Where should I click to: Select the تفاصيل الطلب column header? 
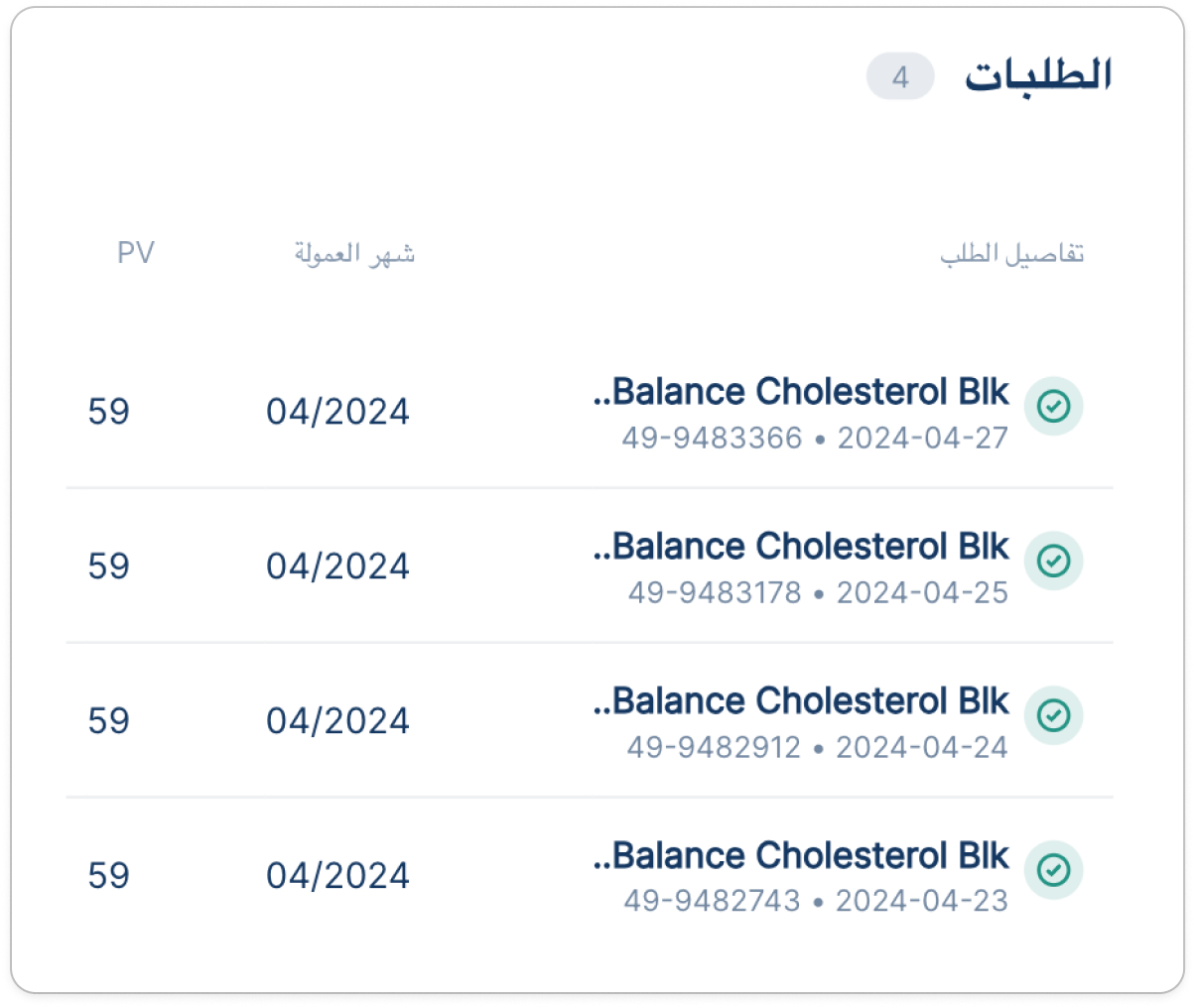click(x=1012, y=254)
